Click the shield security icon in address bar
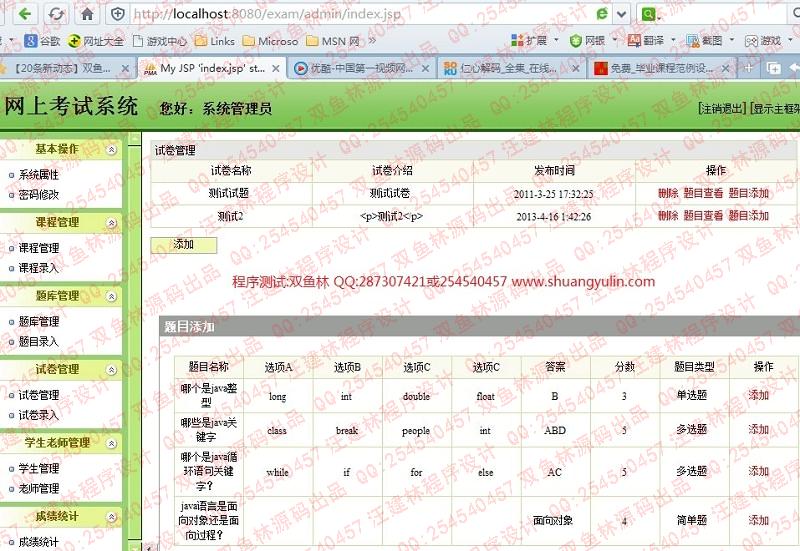This screenshot has width=800, height=551. coord(118,14)
